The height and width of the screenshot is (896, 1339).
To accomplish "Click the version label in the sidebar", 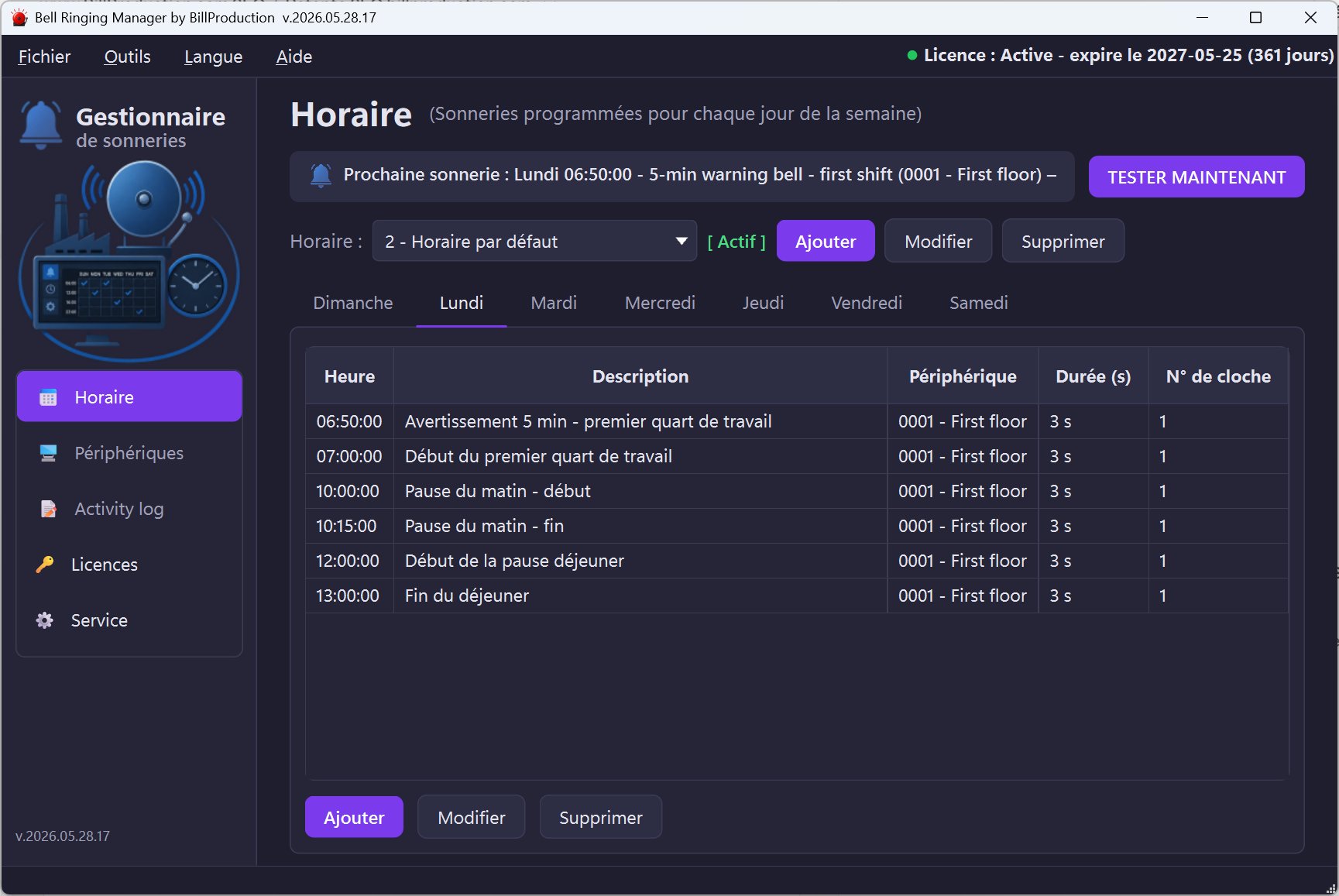I will [63, 836].
